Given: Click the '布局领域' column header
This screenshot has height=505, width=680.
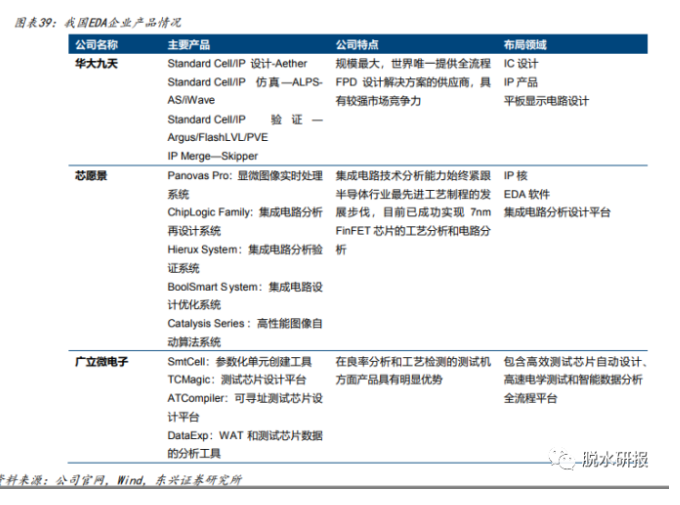Looking at the screenshot, I should 525,45.
